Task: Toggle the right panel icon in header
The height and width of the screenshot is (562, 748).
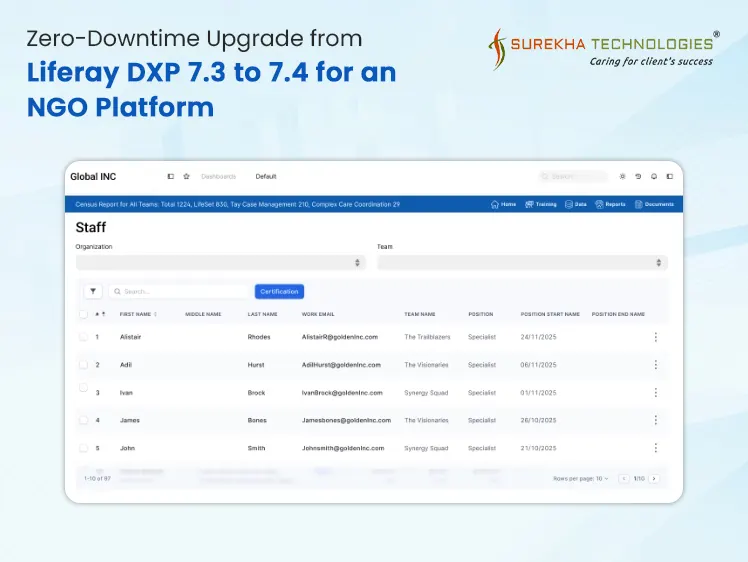Action: pyautogui.click(x=670, y=177)
